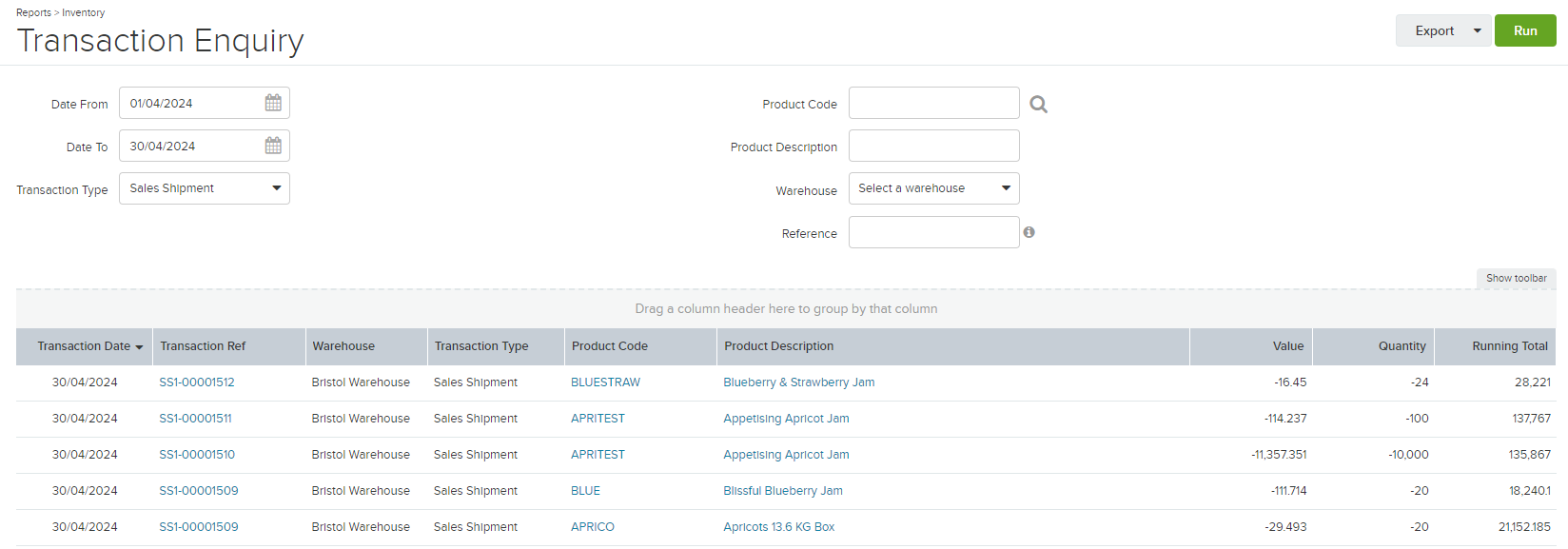This screenshot has width=1568, height=549.
Task: Go to Reports in the breadcrumb
Action: [x=33, y=12]
